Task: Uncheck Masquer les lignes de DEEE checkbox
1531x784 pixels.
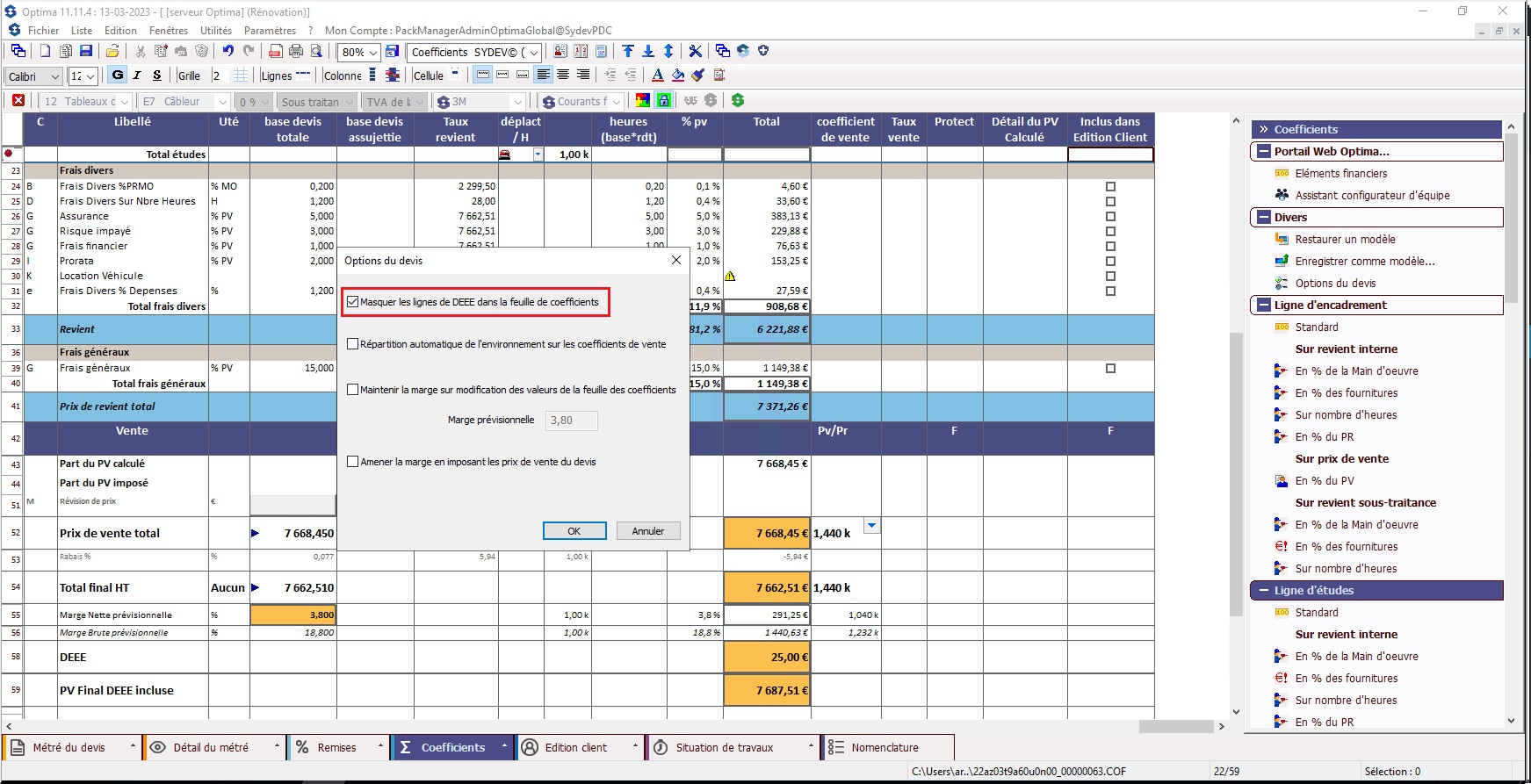Action: 353,302
